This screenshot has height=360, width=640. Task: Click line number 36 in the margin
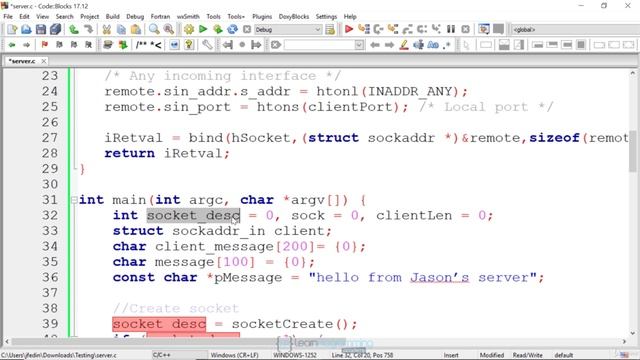pyautogui.click(x=50, y=278)
